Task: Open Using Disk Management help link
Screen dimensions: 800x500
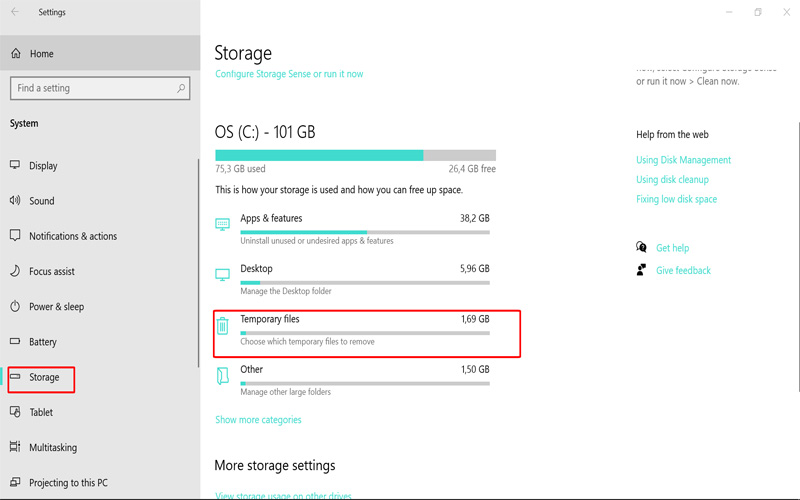Action: pos(683,160)
